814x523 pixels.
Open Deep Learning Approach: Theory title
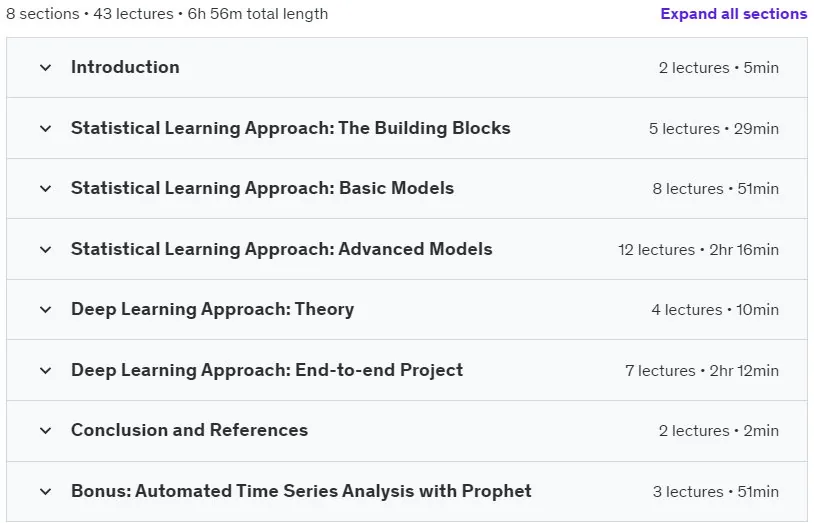(212, 310)
